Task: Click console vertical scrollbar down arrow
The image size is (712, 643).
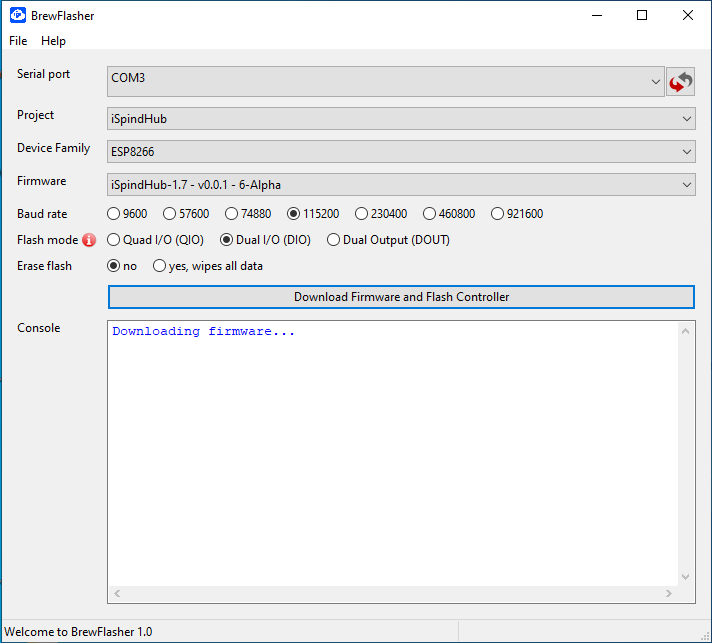Action: coord(686,577)
